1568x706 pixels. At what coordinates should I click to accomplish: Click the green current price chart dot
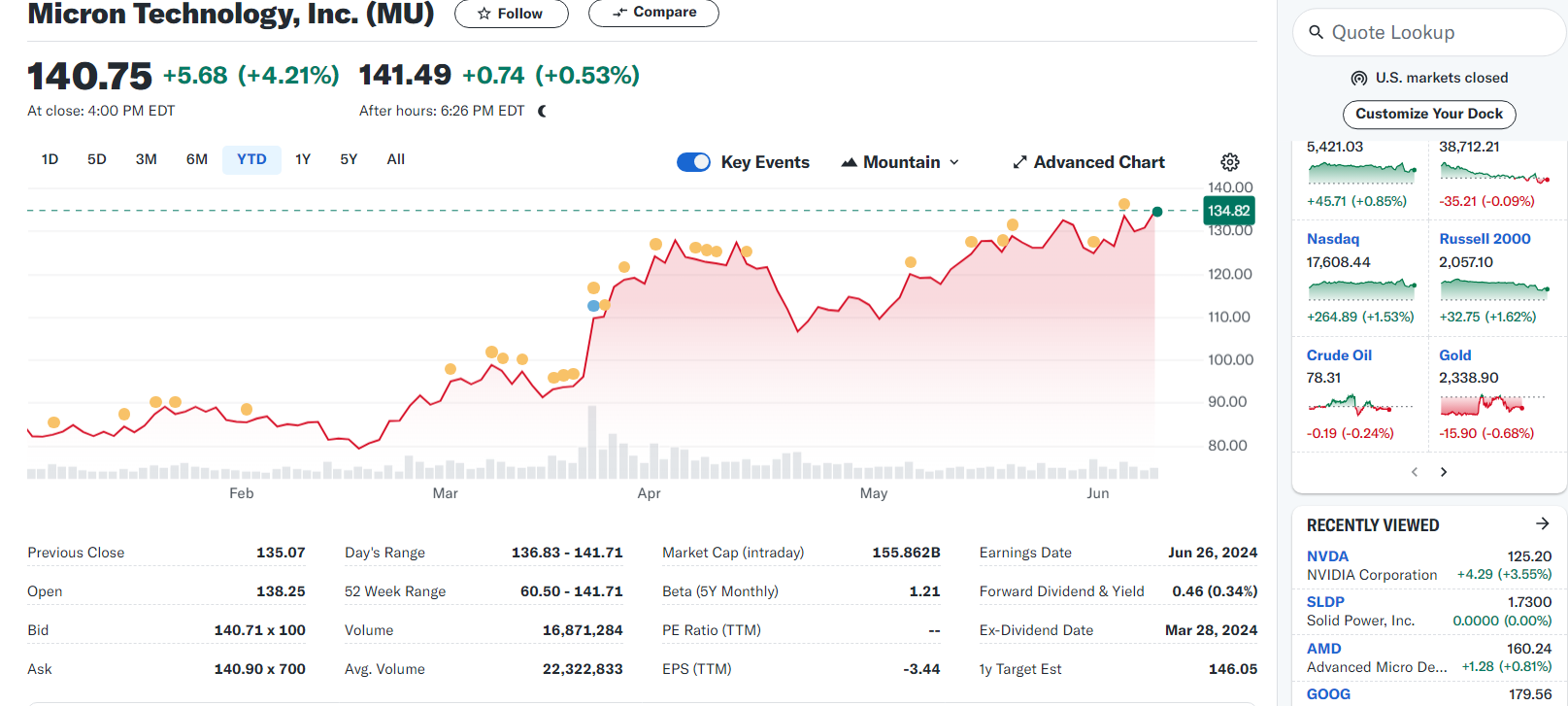(x=1157, y=212)
